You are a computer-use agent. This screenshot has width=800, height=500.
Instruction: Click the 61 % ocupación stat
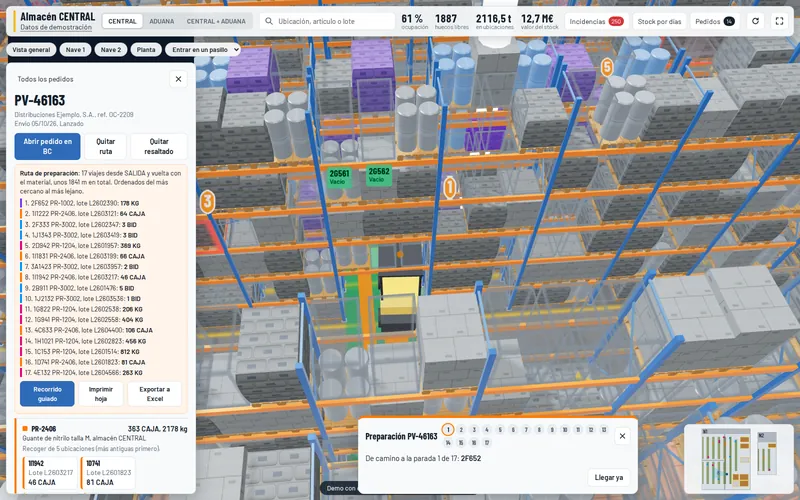pyautogui.click(x=414, y=21)
